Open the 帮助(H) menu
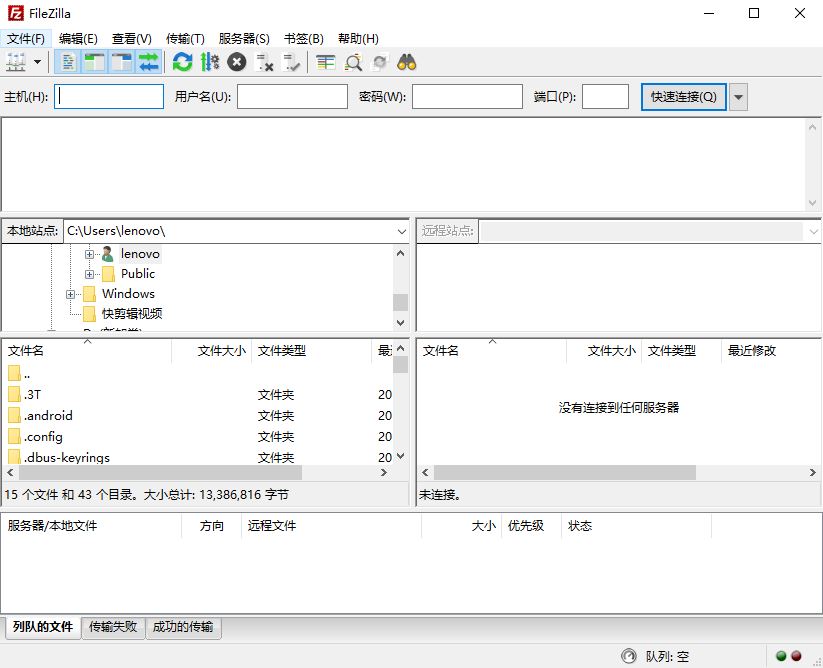This screenshot has height=668, width=823. 358,39
